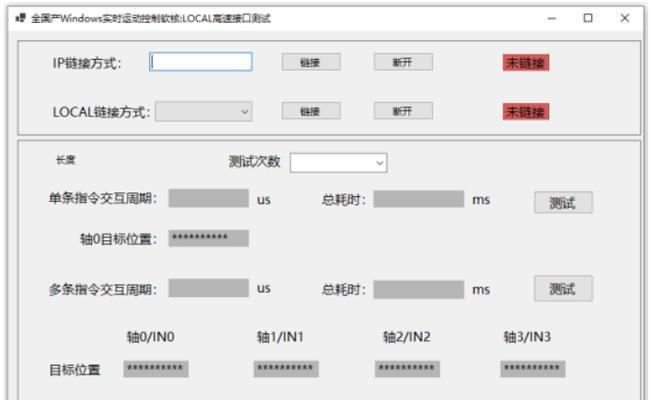This screenshot has height=400, width=653.
Task: Maximize the window
Action: pyautogui.click(x=588, y=18)
